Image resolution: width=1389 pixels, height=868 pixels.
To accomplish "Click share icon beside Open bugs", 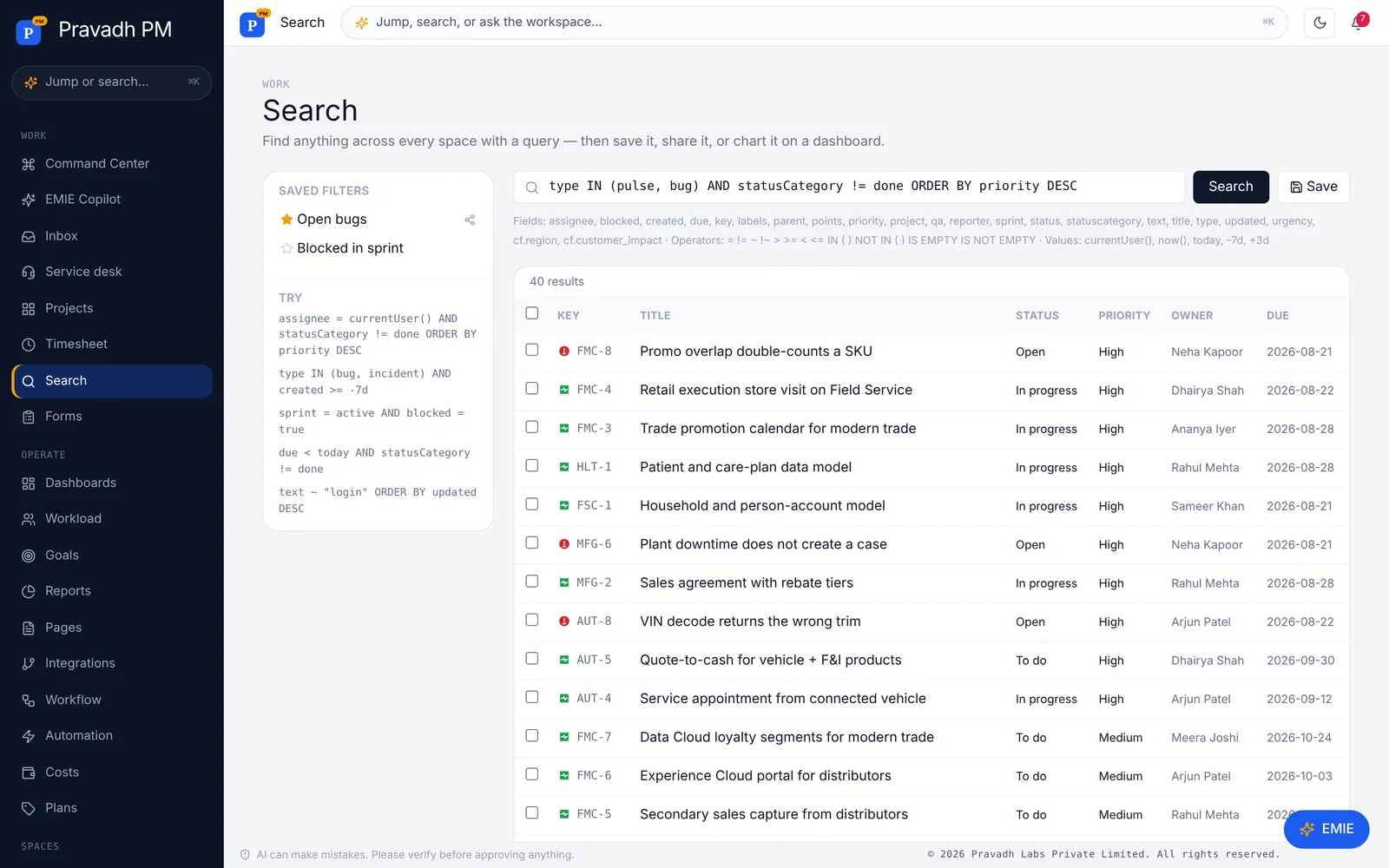I will pyautogui.click(x=470, y=220).
